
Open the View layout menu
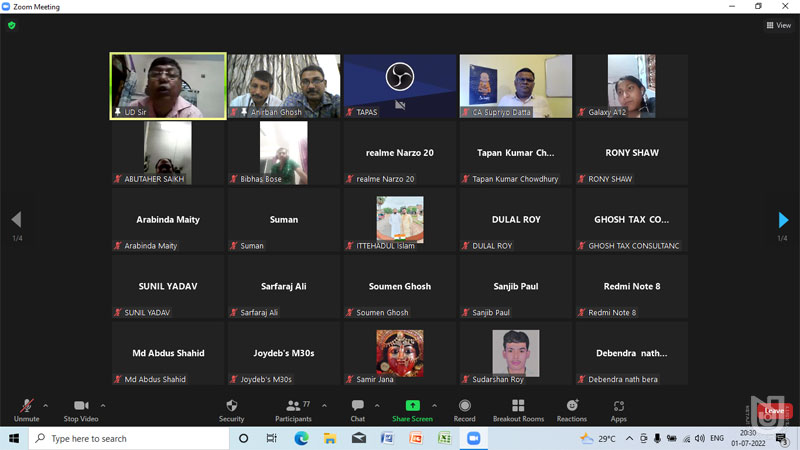tap(778, 25)
